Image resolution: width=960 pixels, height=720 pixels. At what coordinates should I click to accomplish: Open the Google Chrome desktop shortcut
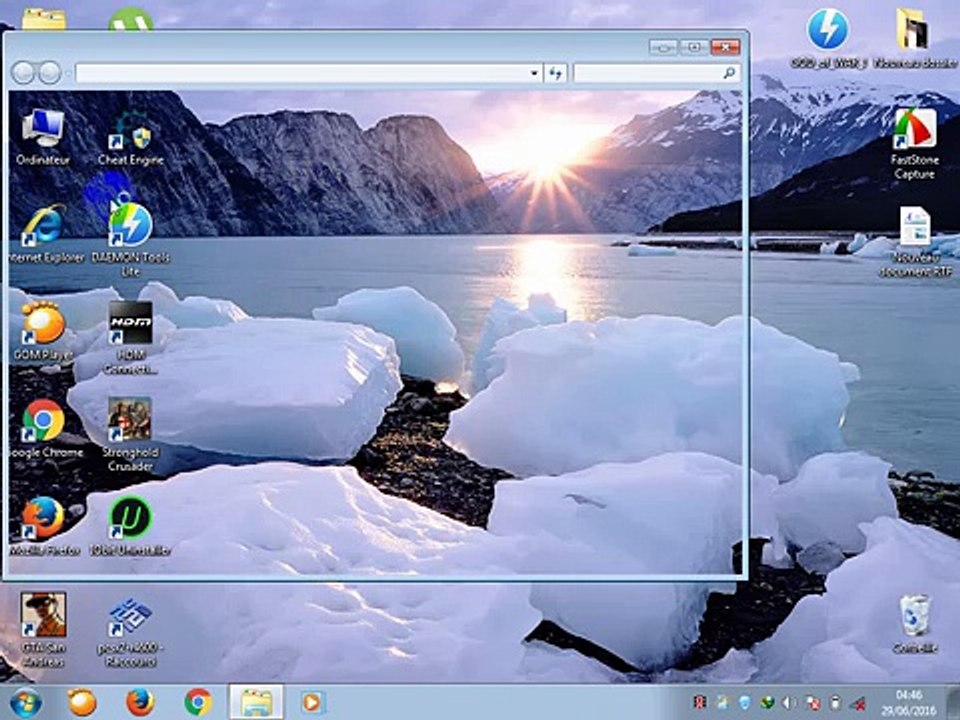pos(44,429)
